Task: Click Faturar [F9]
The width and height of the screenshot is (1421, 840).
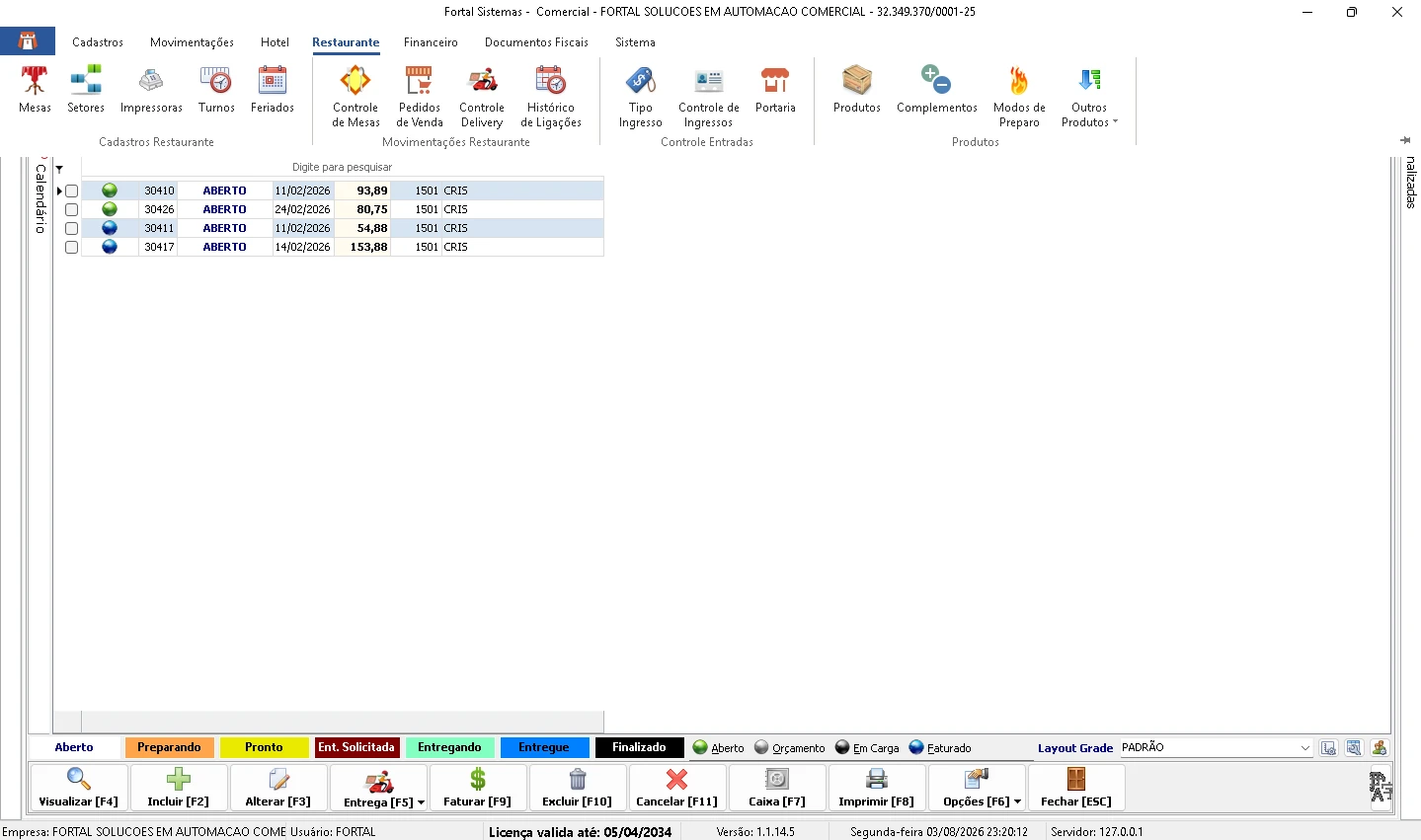Action: (x=478, y=788)
